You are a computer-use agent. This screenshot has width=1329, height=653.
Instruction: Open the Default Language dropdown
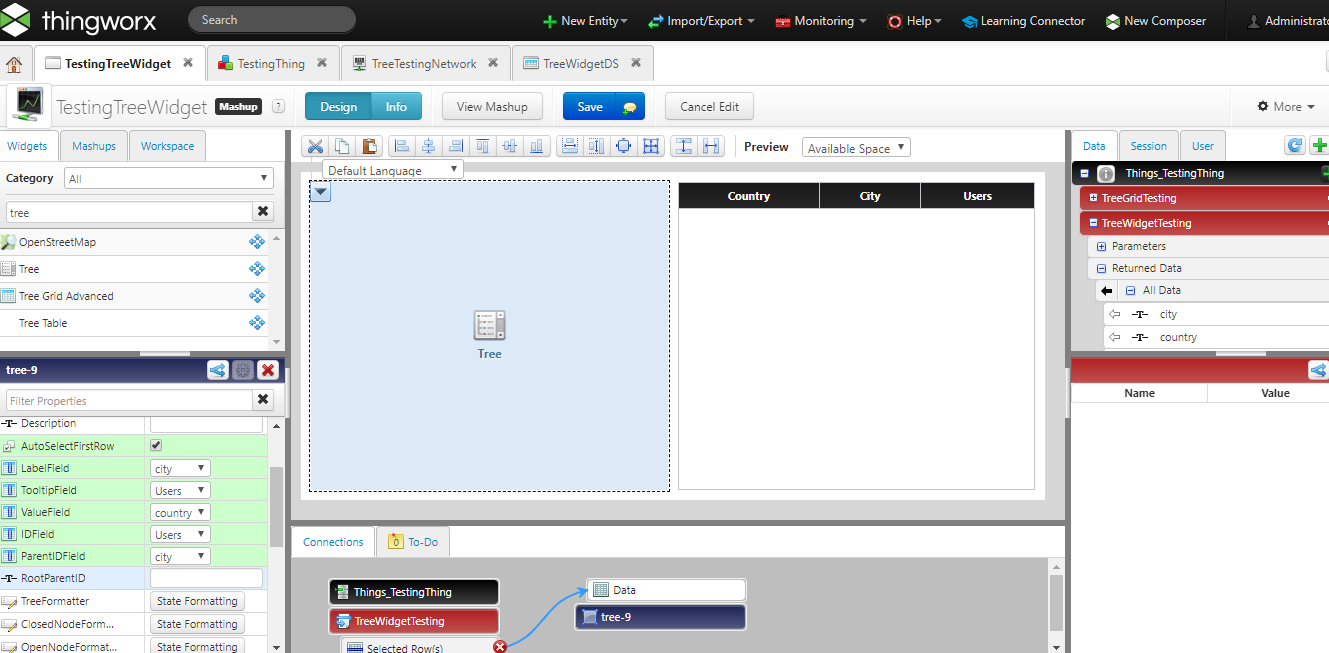(392, 169)
